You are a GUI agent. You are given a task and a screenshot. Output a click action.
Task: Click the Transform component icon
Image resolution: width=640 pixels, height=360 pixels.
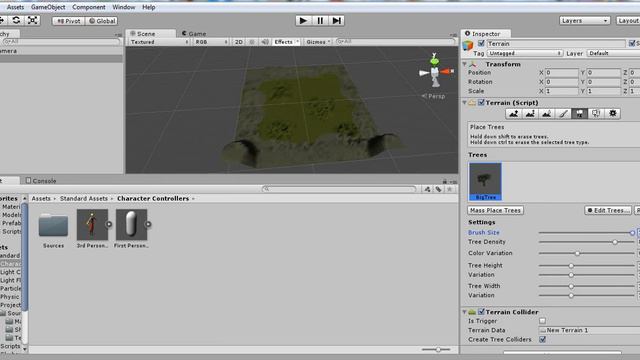(473, 64)
